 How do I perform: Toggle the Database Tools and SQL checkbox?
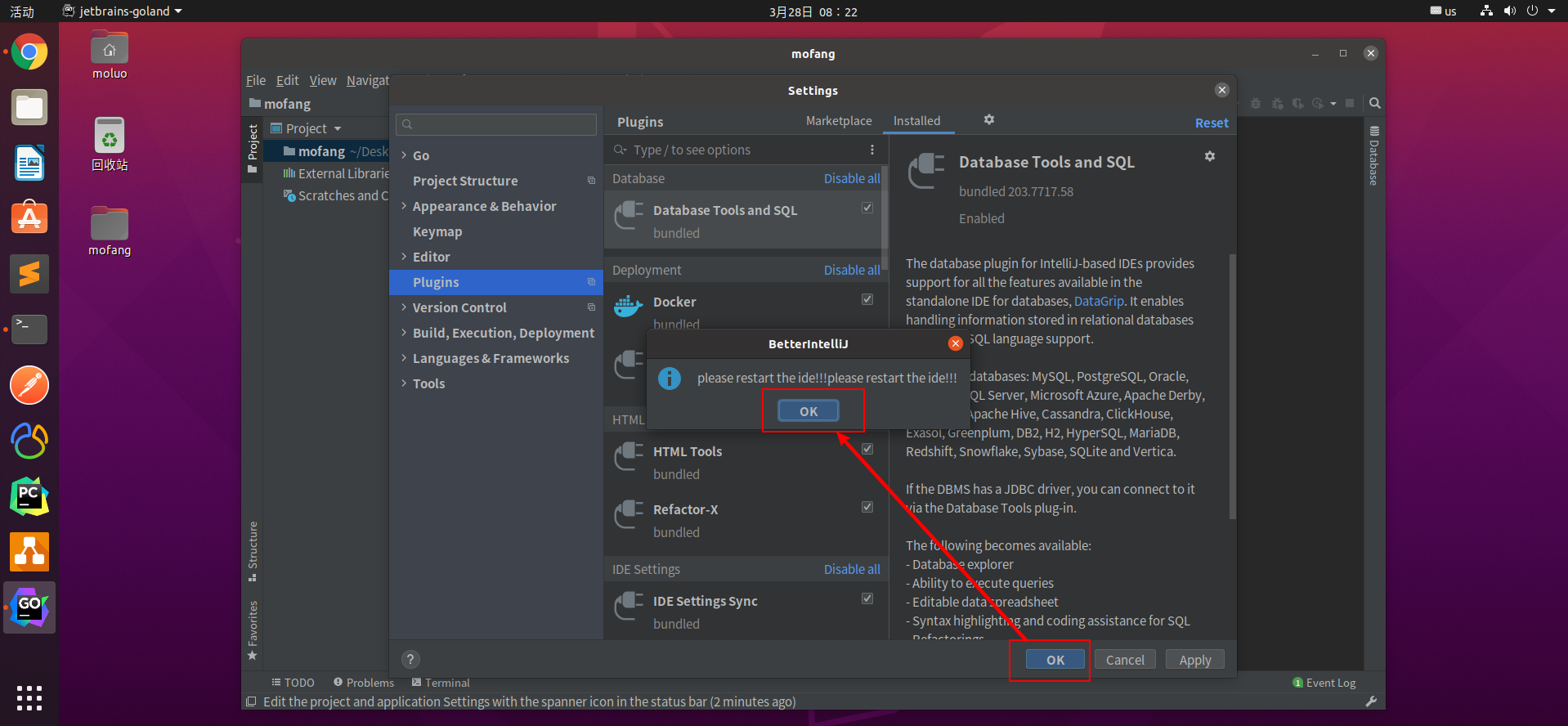click(867, 208)
